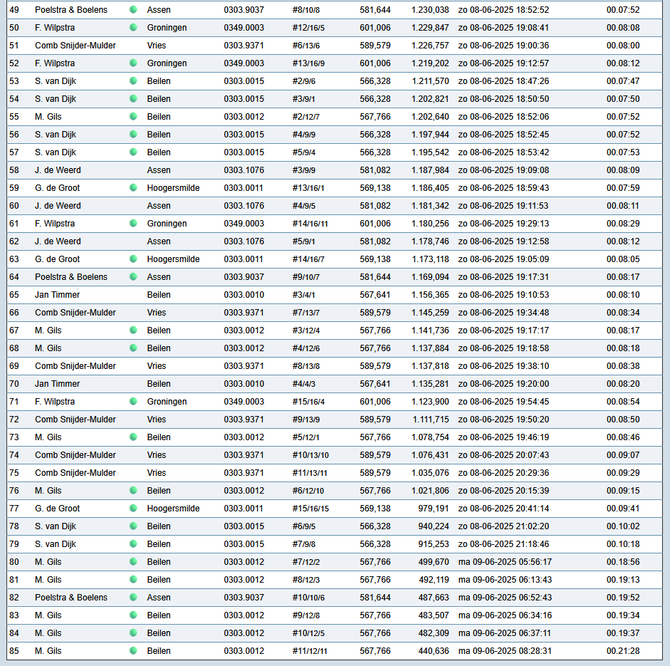Click Groningen cell in row 71

coord(167,402)
